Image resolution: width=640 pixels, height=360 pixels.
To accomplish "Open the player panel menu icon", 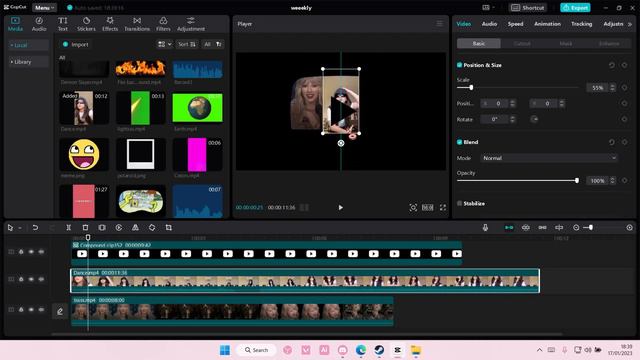I will (x=439, y=24).
